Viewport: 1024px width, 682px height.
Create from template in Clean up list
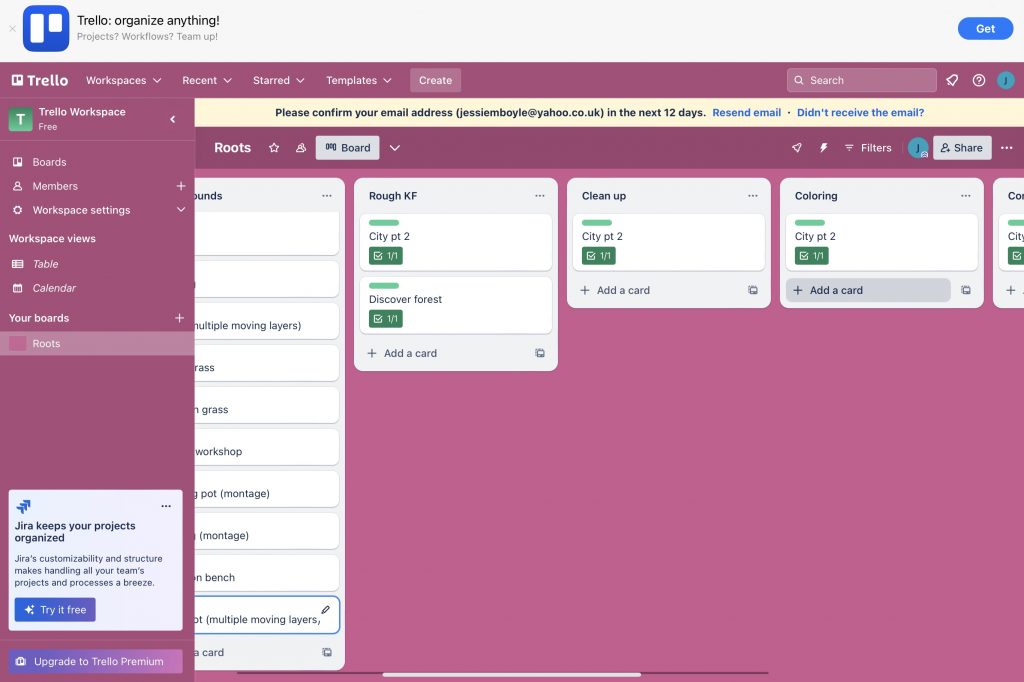pyautogui.click(x=753, y=290)
